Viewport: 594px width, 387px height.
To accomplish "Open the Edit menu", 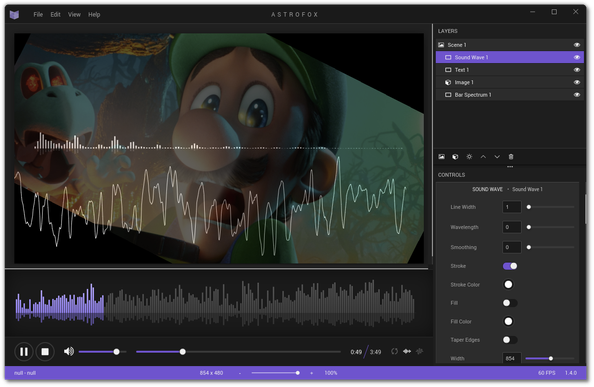I will pos(55,15).
